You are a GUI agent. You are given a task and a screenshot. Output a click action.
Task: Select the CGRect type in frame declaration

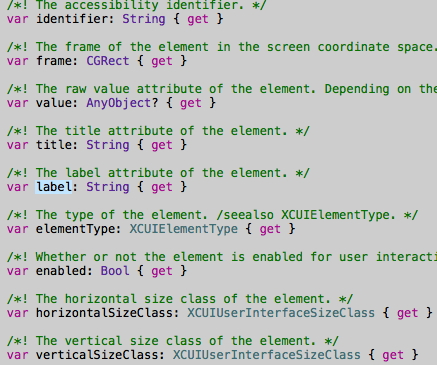pos(108,61)
